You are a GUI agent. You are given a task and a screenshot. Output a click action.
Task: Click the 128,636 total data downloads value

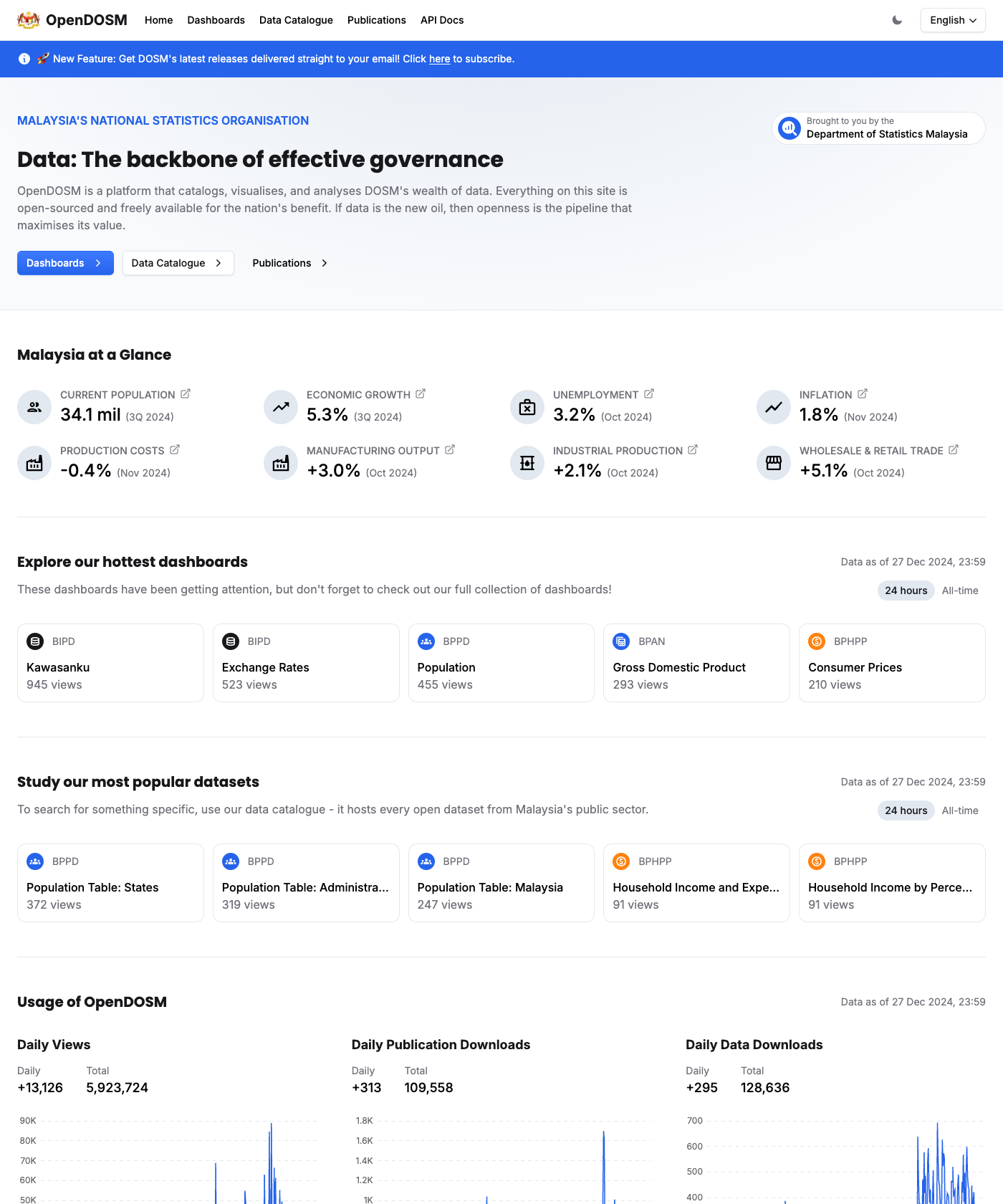(765, 1088)
